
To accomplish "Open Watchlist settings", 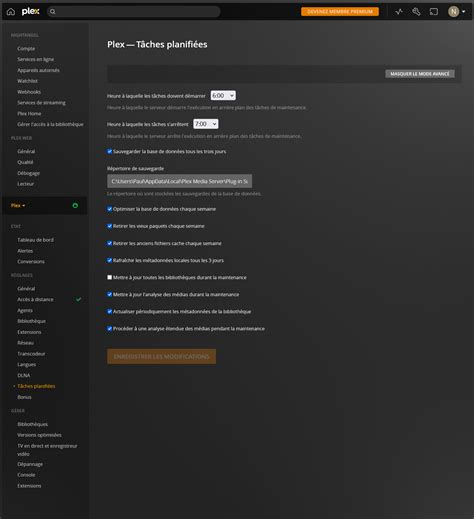I will [27, 81].
